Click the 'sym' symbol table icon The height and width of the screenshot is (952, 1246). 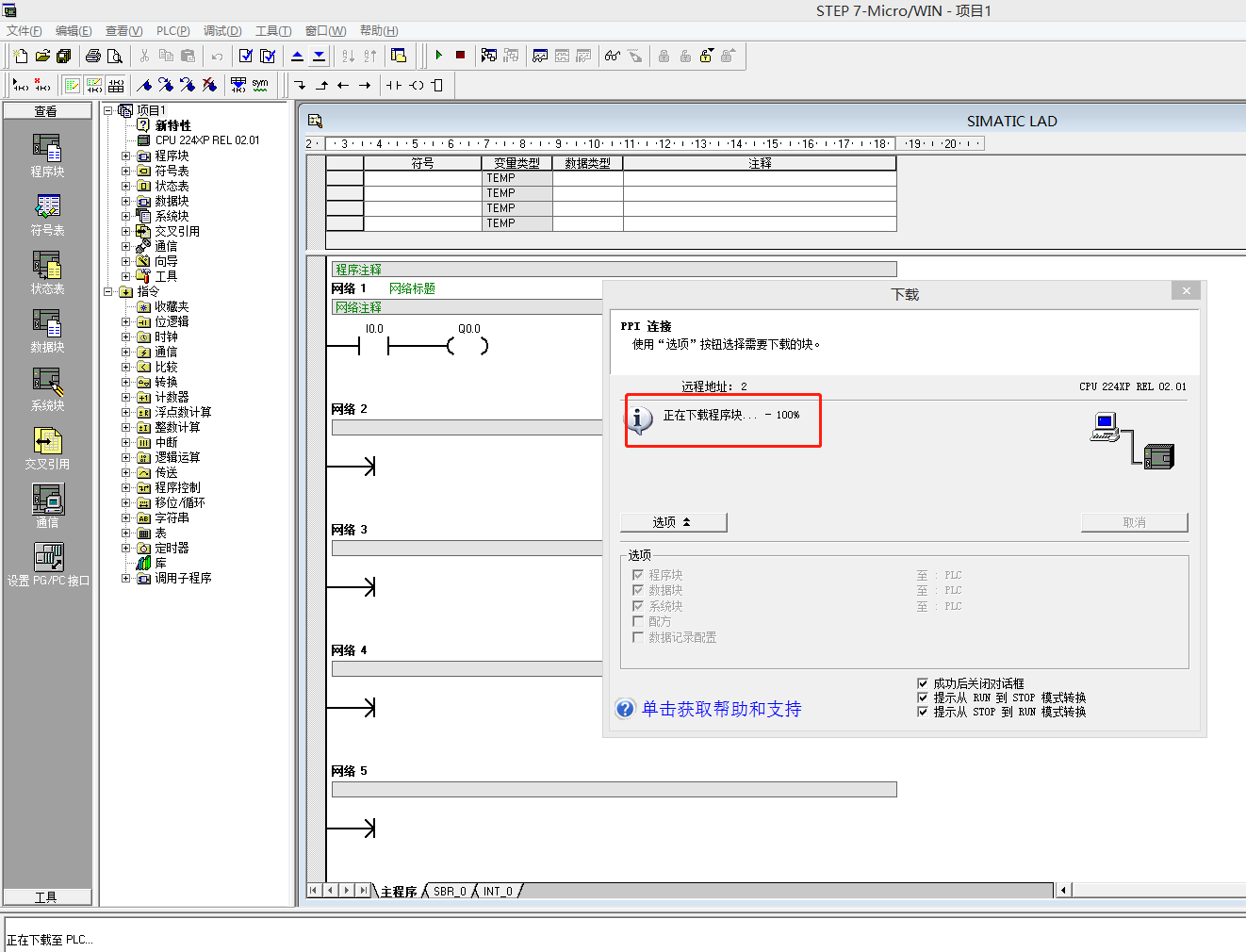[260, 85]
